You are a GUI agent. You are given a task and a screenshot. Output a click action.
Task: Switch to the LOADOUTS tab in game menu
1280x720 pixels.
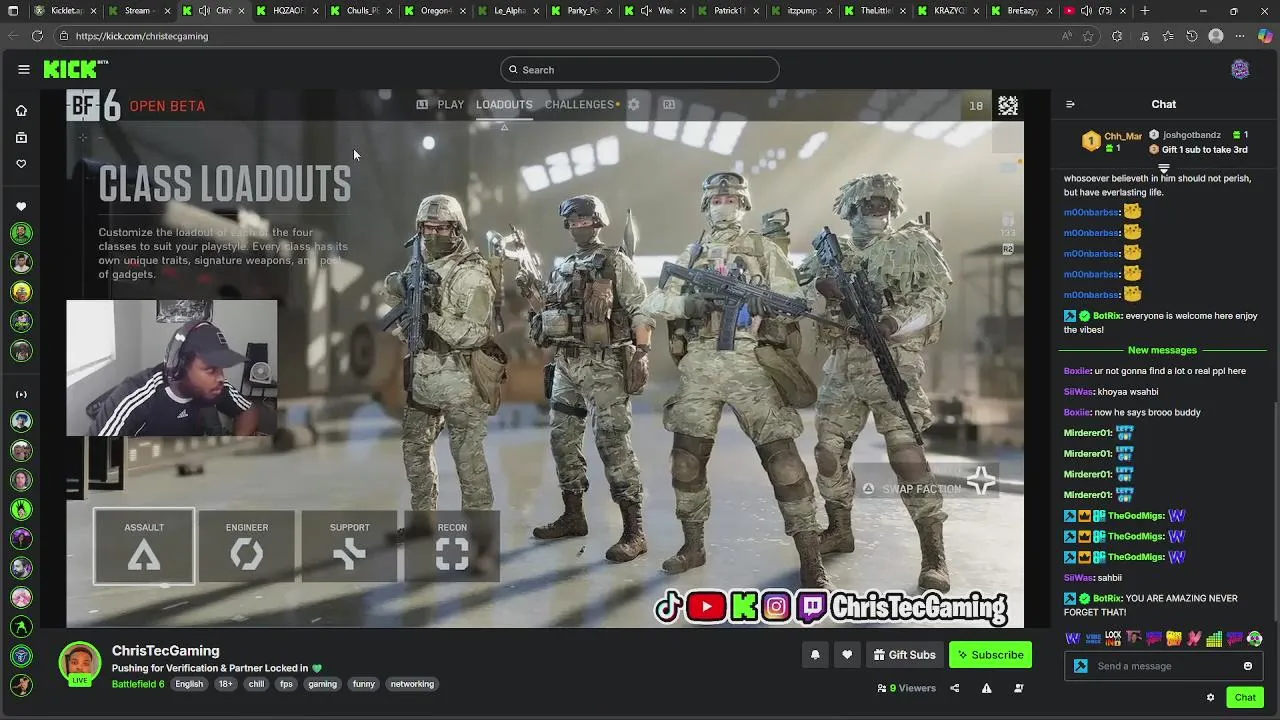tap(504, 104)
